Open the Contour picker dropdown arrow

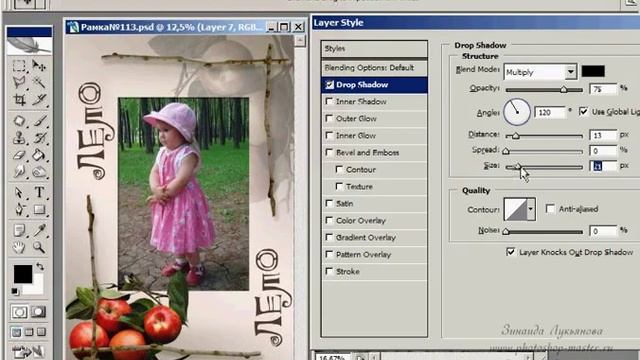530,209
